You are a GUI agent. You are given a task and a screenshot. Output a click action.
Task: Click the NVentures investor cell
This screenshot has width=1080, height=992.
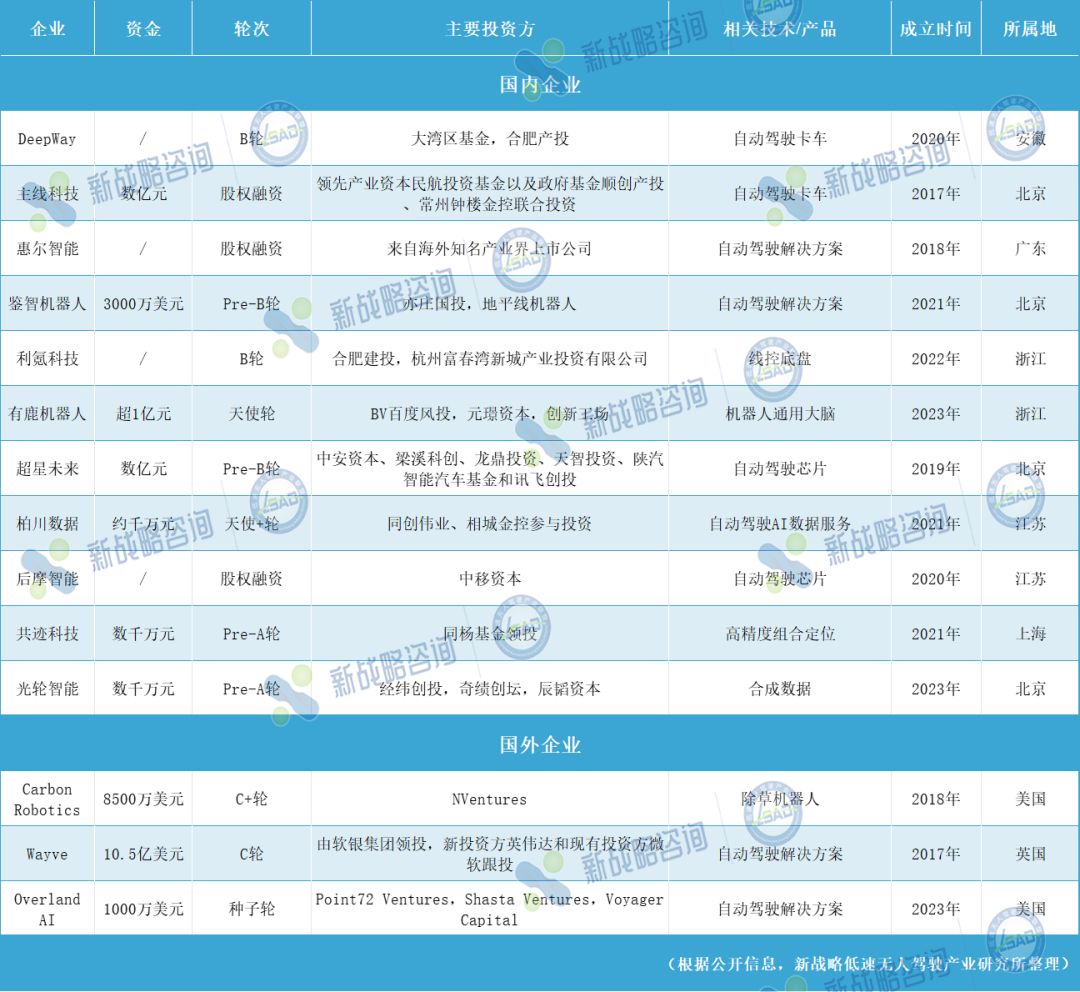pos(490,800)
